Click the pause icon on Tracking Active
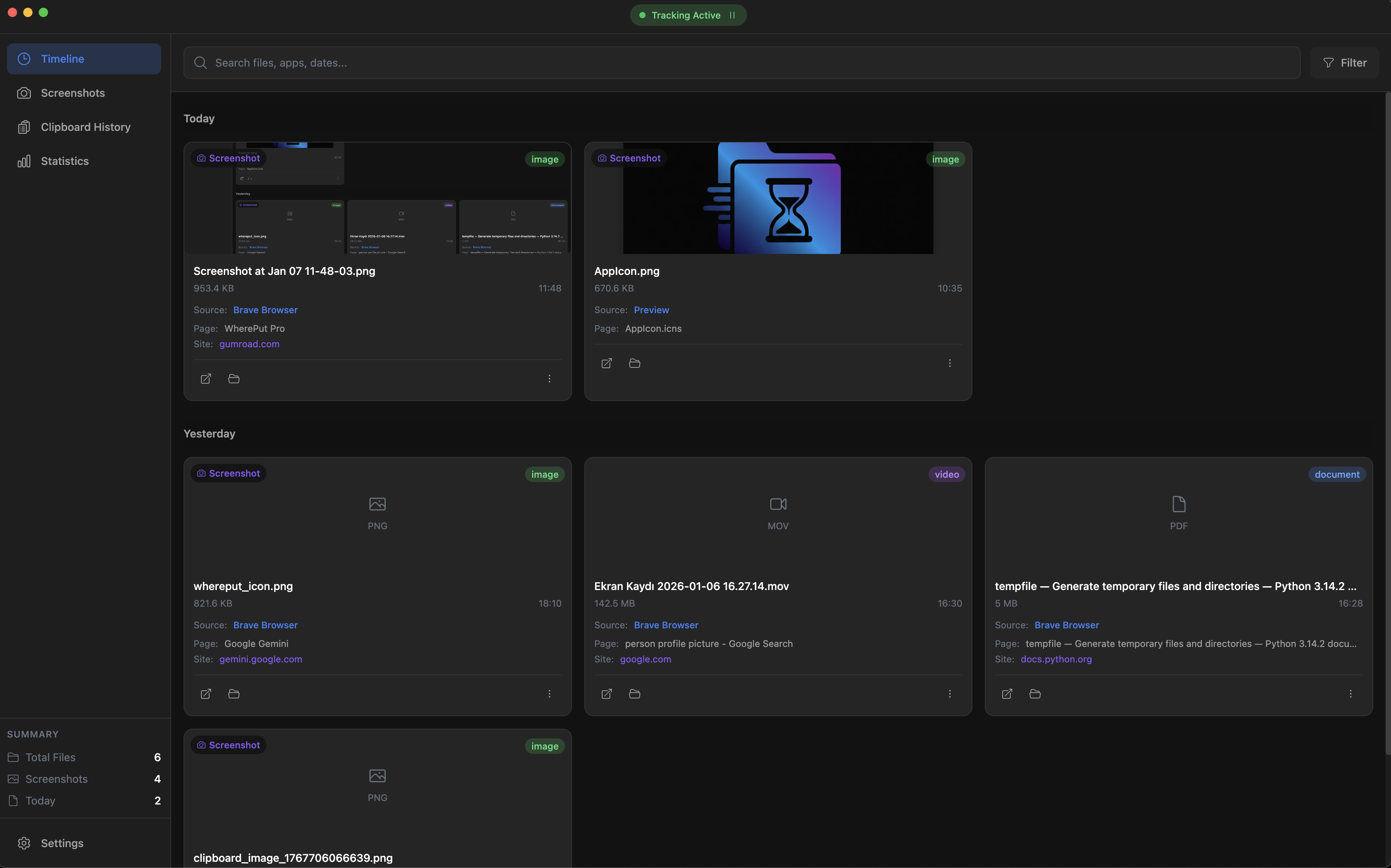 coord(732,15)
